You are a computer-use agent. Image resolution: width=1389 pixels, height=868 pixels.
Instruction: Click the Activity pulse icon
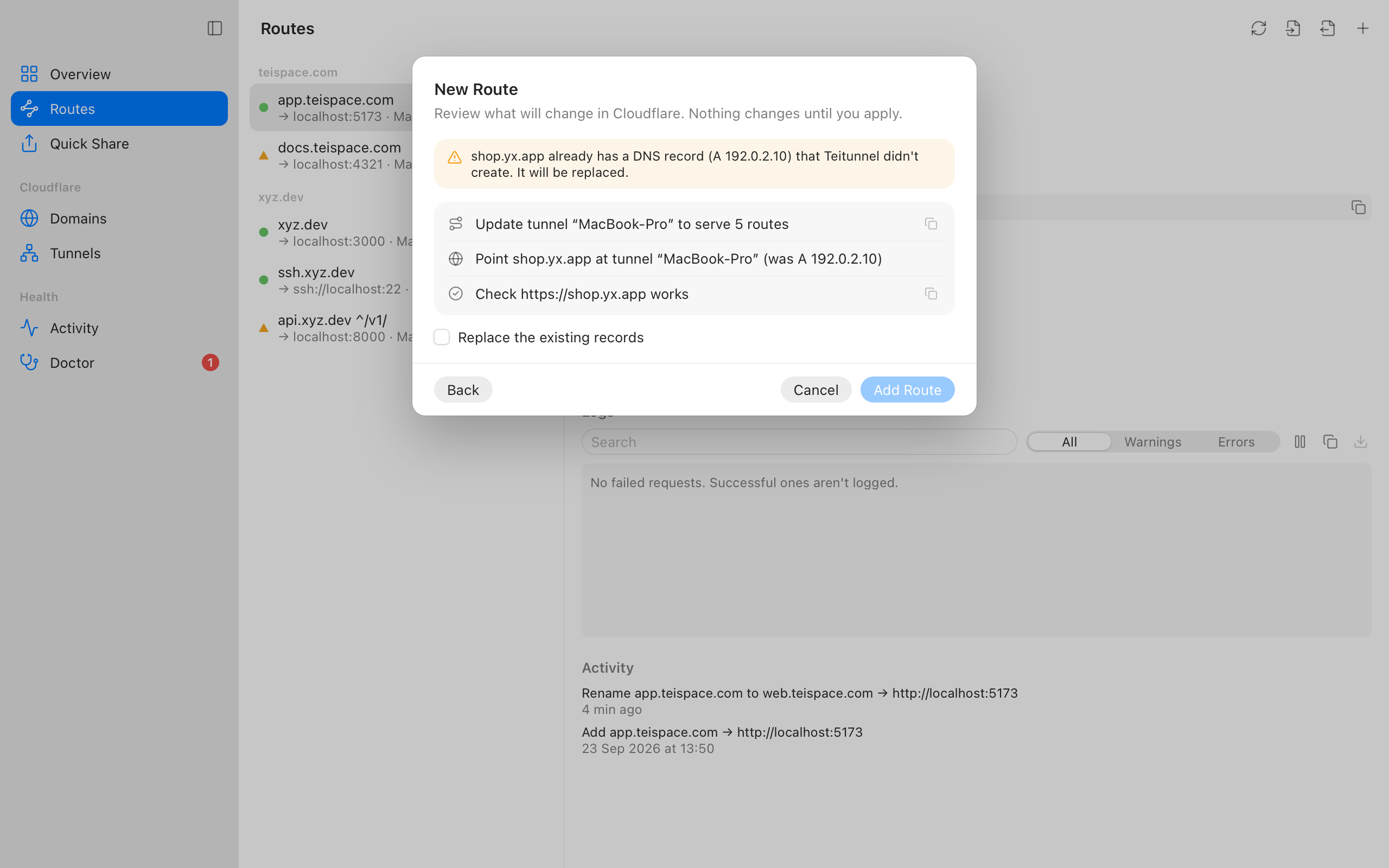pos(29,328)
